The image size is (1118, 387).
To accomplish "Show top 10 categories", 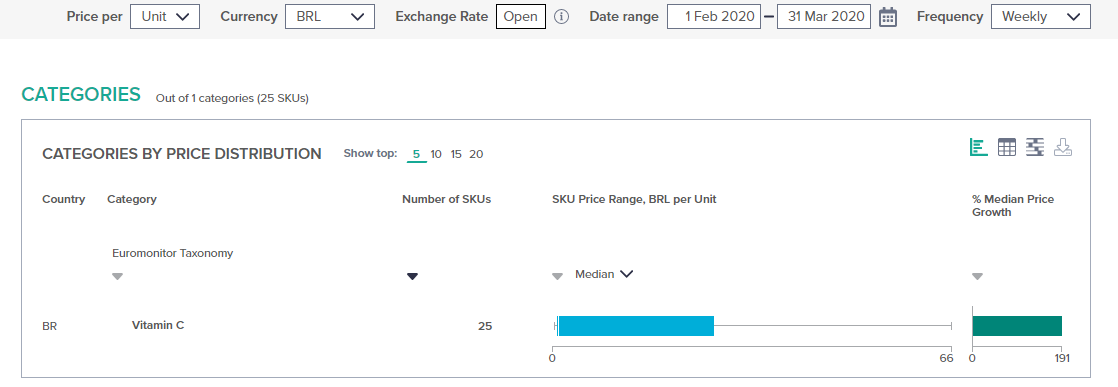I will (x=436, y=154).
